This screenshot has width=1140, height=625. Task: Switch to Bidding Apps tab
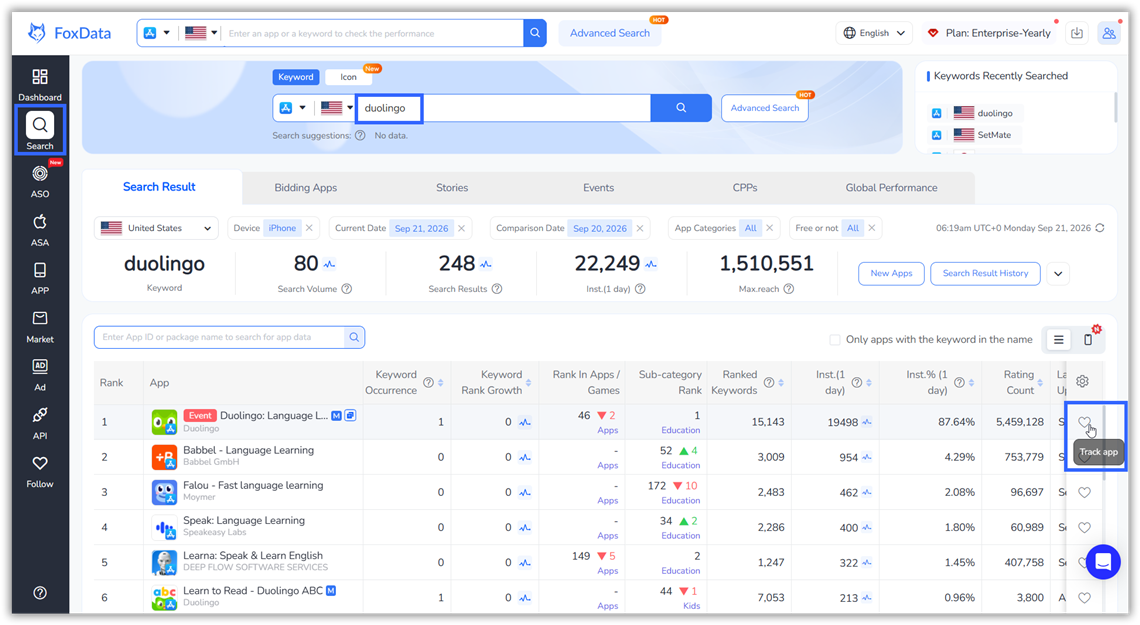click(x=305, y=188)
